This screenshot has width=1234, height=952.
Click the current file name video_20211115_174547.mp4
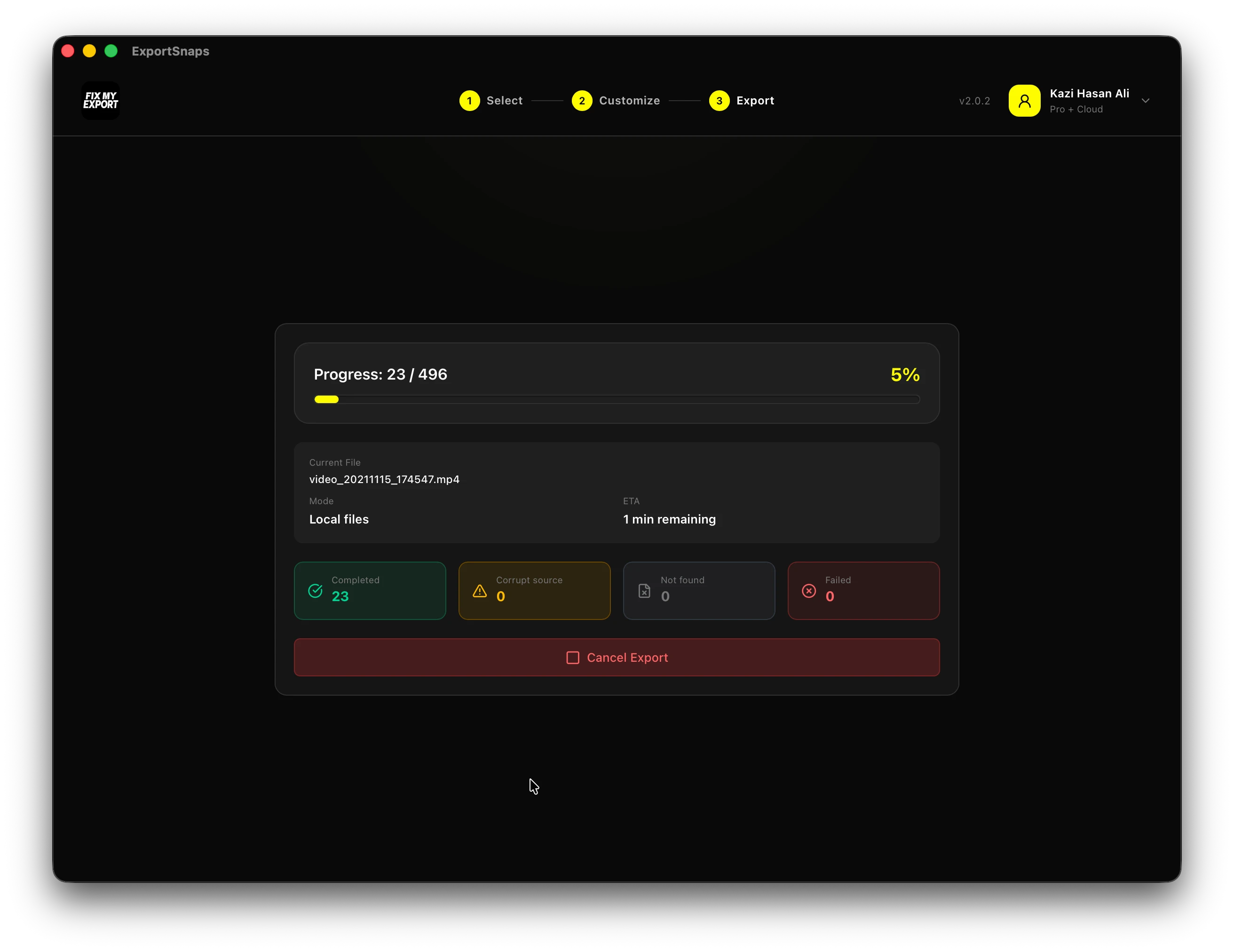tap(384, 479)
